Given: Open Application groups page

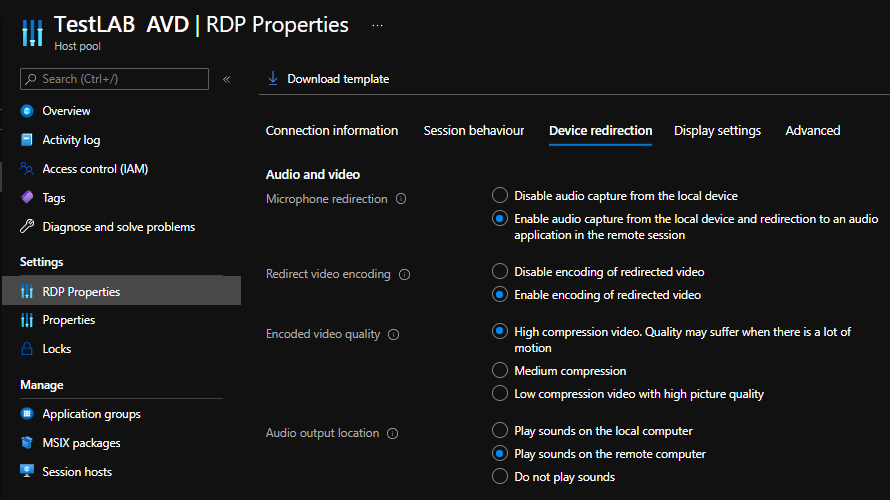Looking at the screenshot, I should pos(91,414).
